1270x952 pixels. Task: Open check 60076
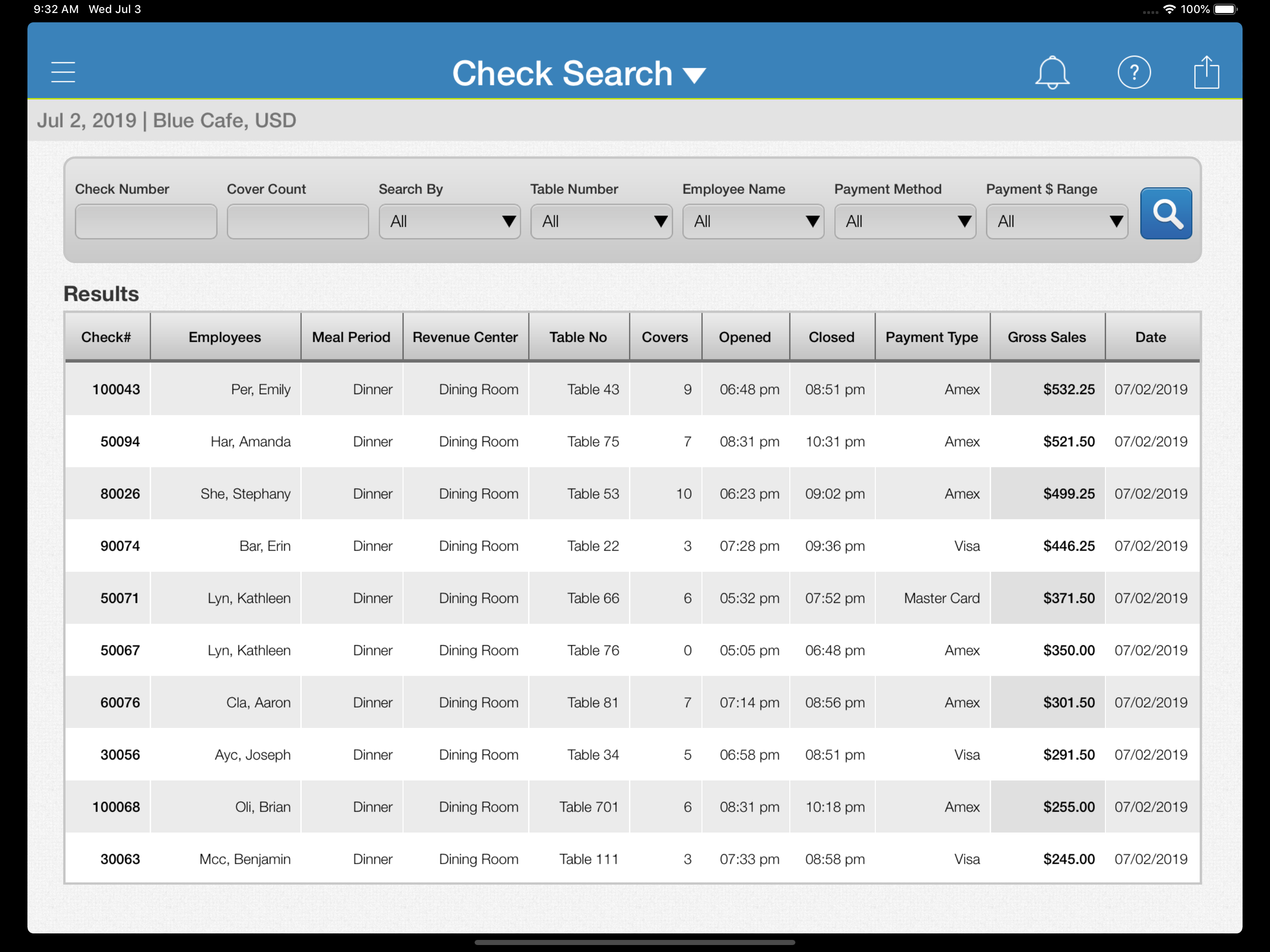click(120, 703)
